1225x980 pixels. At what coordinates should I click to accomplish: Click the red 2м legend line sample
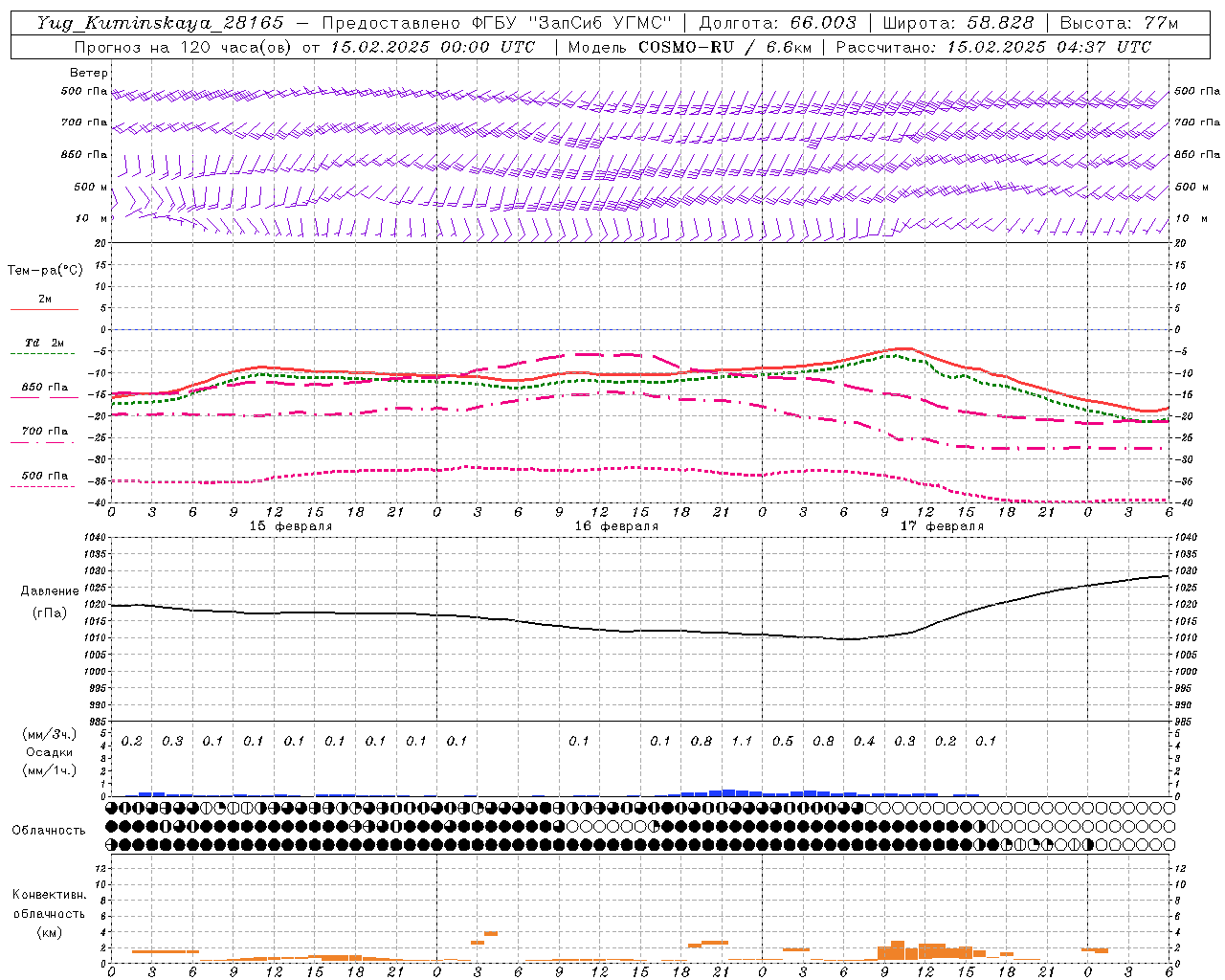click(44, 309)
